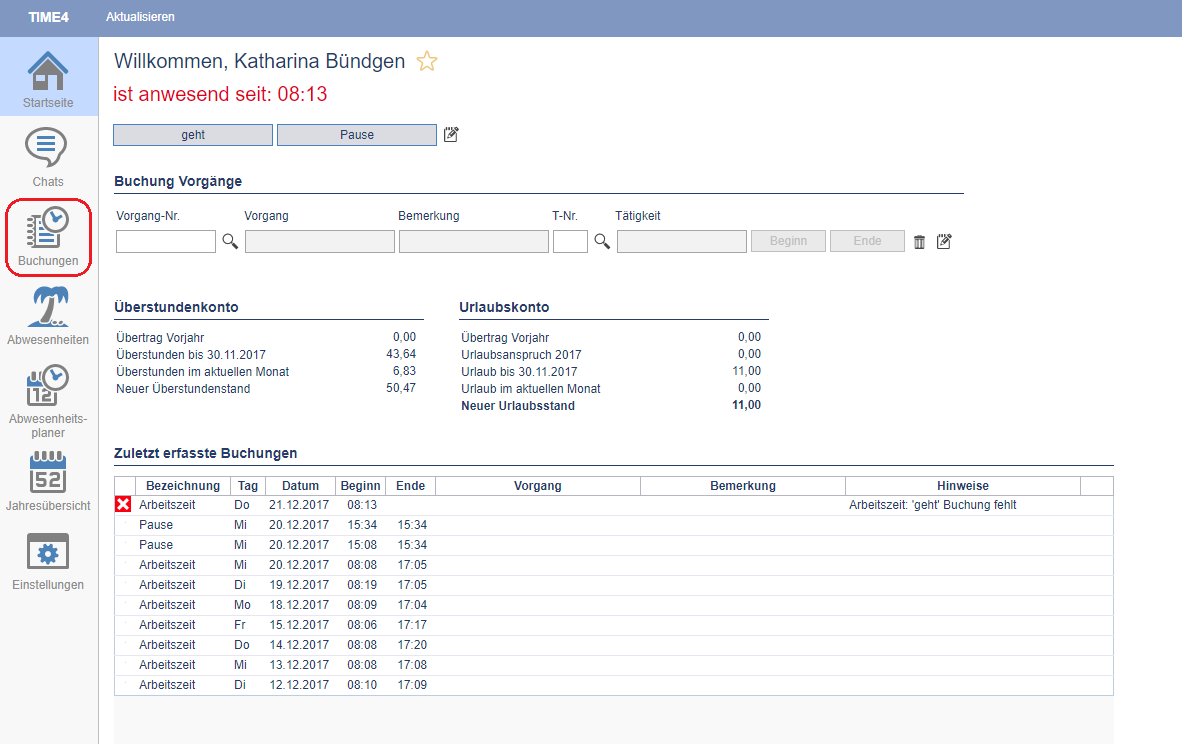Delete Vorgang booking with trash icon
1182x744 pixels.
click(x=919, y=242)
